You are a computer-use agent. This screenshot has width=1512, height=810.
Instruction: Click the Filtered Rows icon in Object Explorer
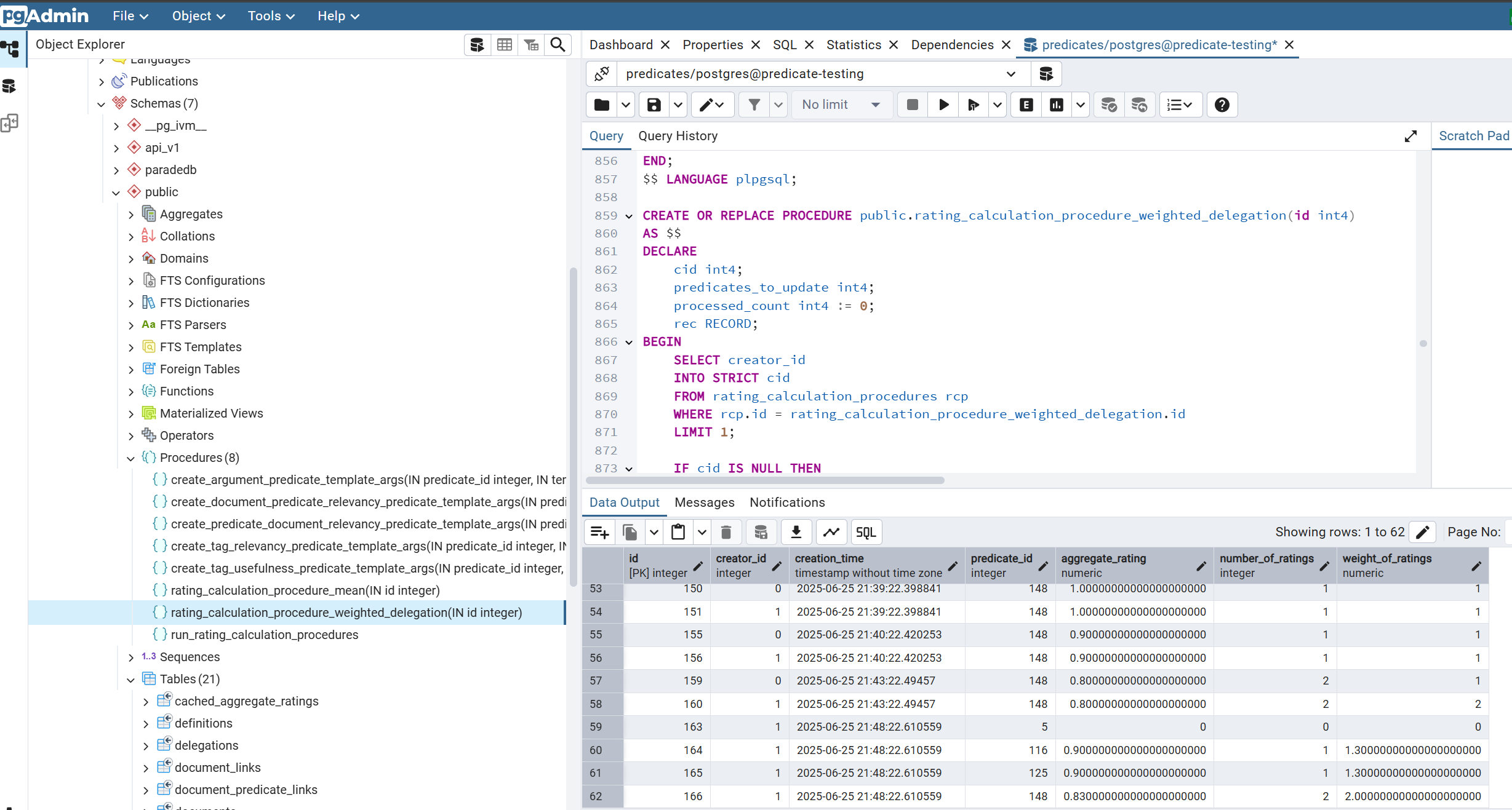(531, 45)
